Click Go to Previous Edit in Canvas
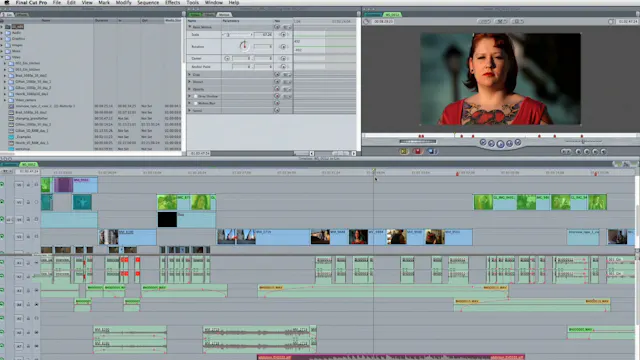The width and height of the screenshot is (640, 360). pyautogui.click(x=483, y=142)
